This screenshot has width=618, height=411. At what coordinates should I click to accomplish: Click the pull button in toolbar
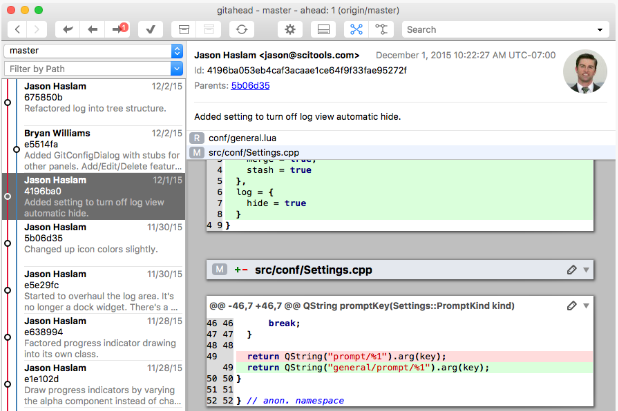tap(93, 29)
